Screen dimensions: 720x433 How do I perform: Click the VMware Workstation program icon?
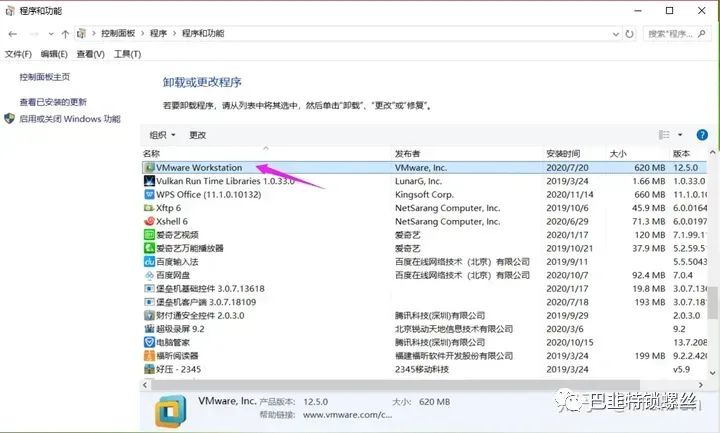tap(149, 168)
